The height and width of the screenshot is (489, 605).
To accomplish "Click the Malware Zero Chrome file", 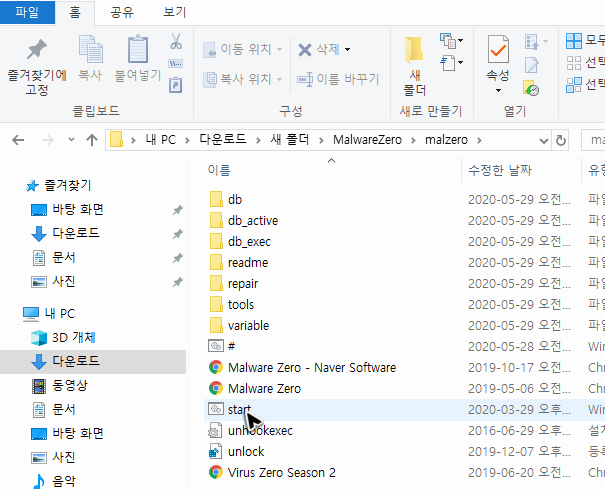I will pyautogui.click(x=264, y=389).
